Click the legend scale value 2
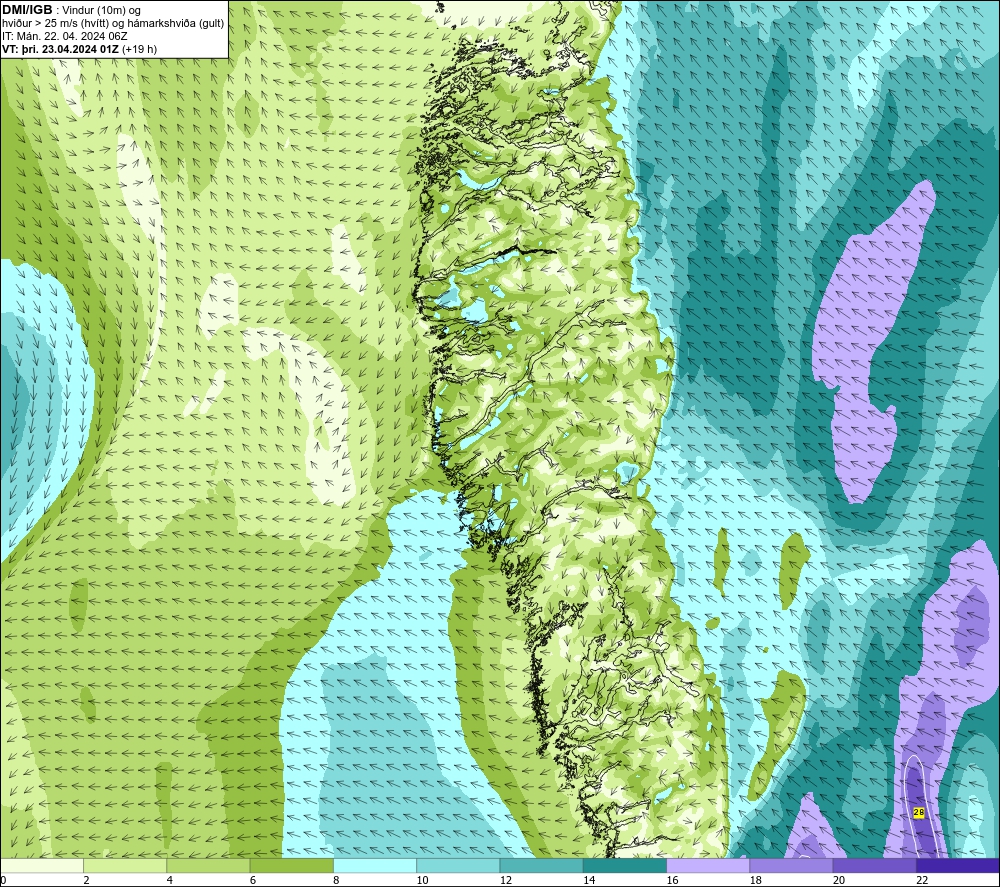The image size is (1000, 887). 86,880
